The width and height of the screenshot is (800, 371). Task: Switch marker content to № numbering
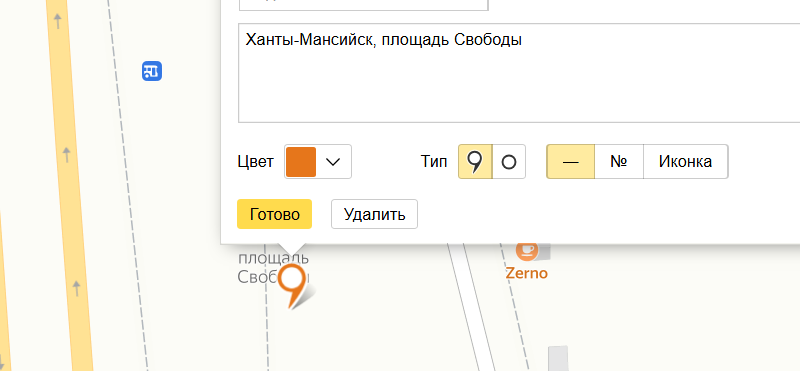tap(619, 162)
